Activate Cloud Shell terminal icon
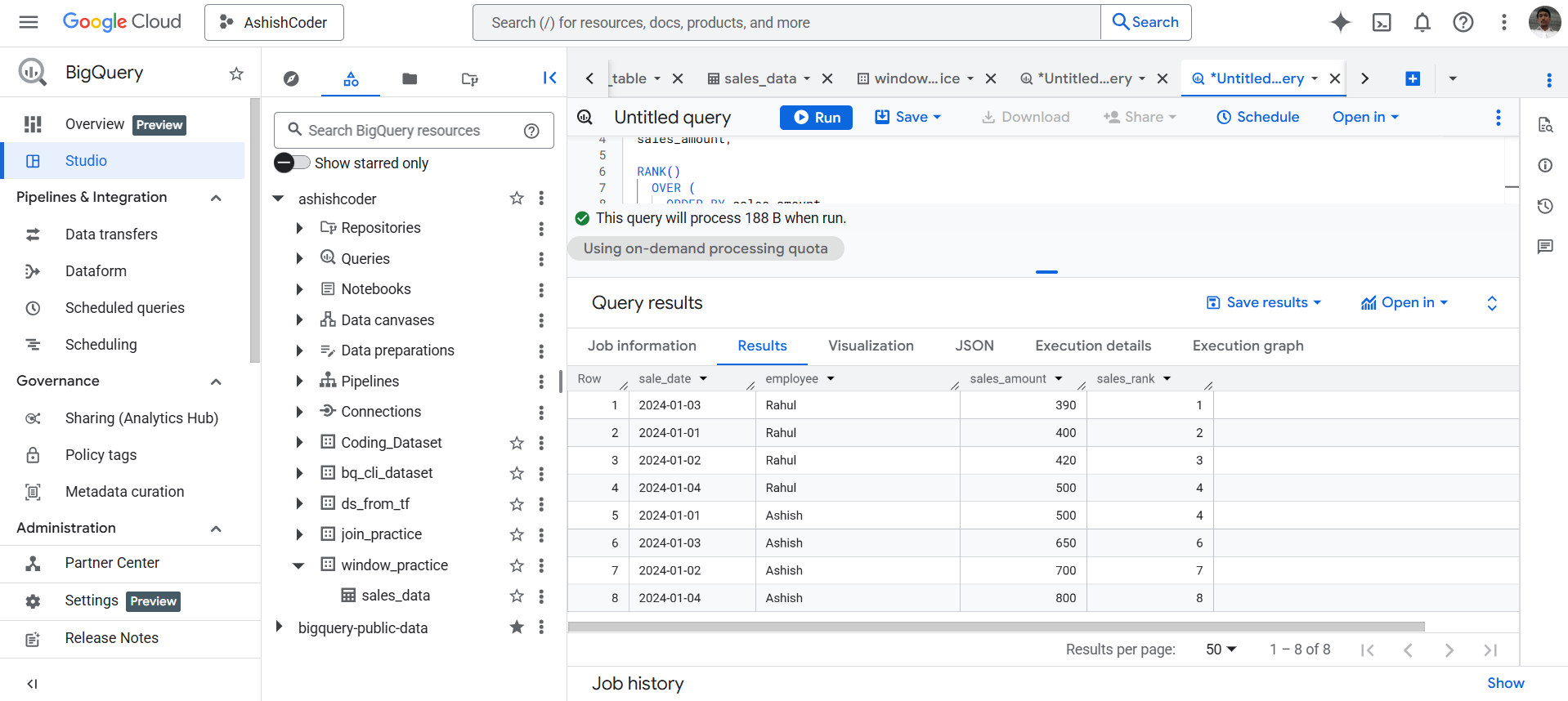 pyautogui.click(x=1382, y=22)
